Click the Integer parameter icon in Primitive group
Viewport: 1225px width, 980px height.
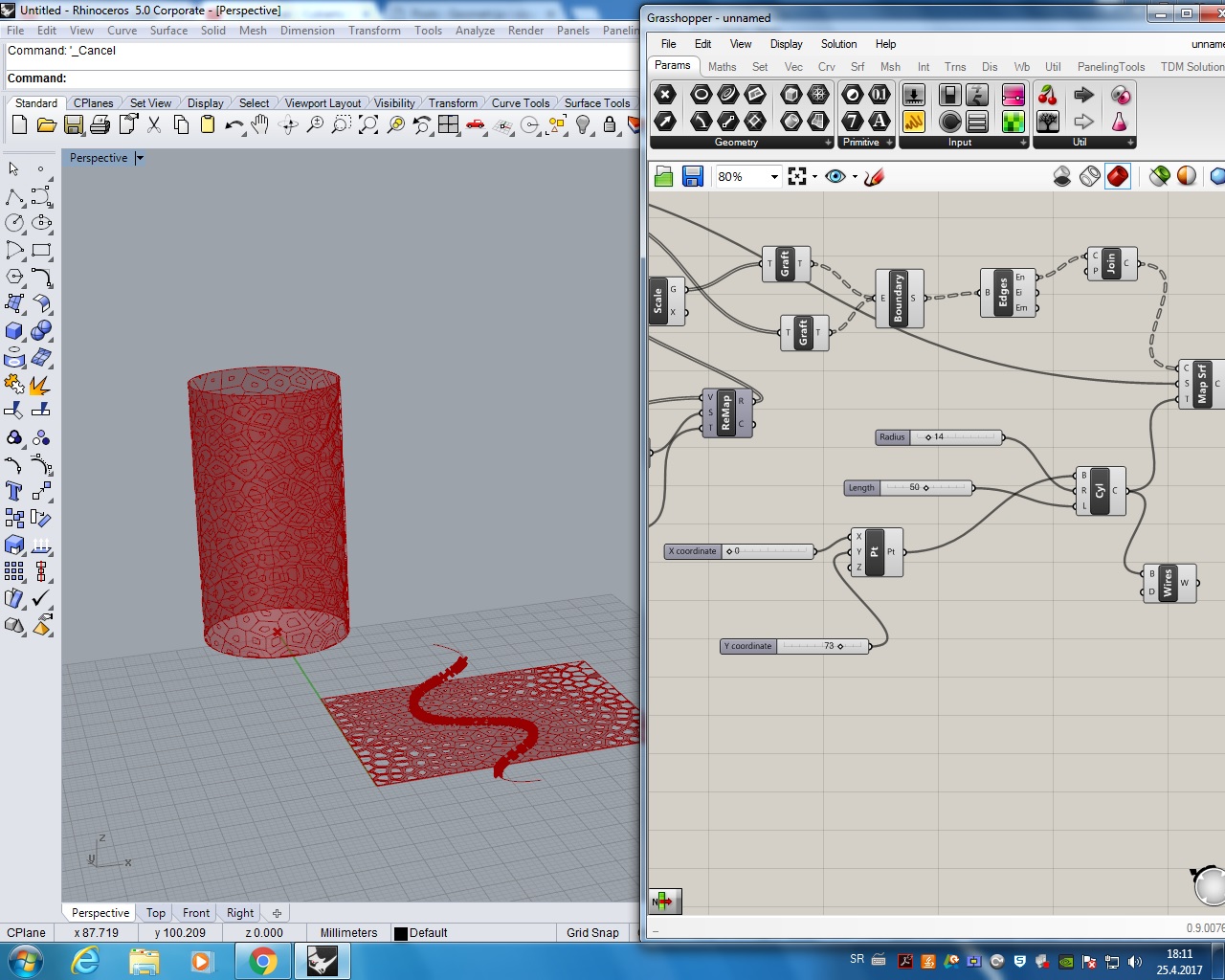click(853, 121)
